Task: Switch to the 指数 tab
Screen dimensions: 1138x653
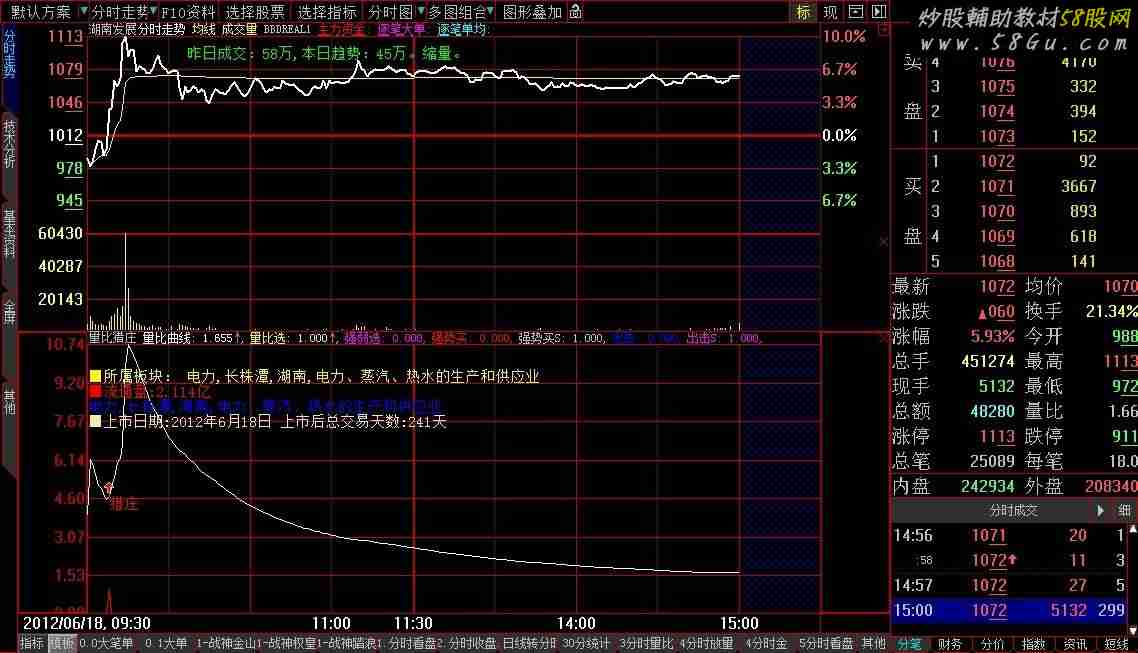Action: [1033, 644]
